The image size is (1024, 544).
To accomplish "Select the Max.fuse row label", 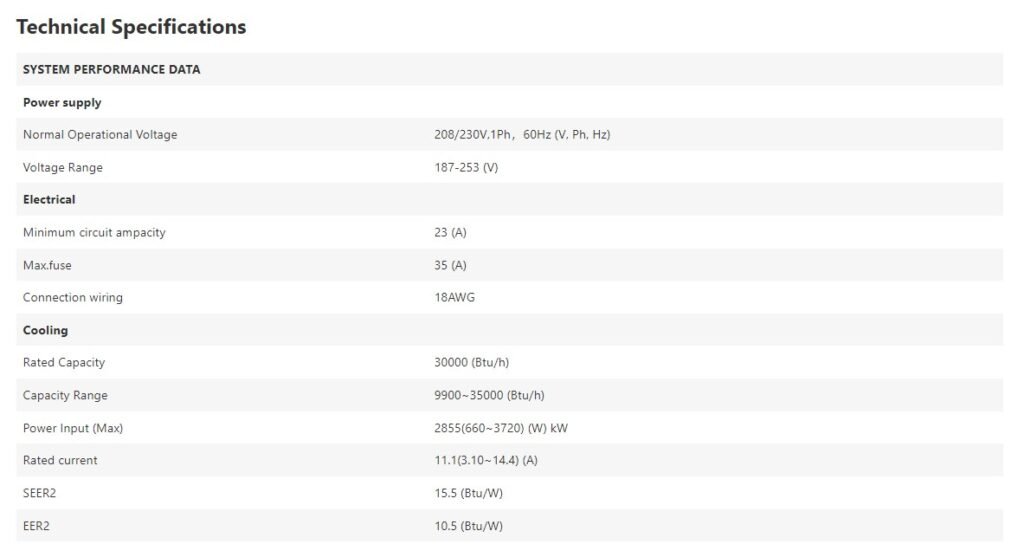I will 47,265.
